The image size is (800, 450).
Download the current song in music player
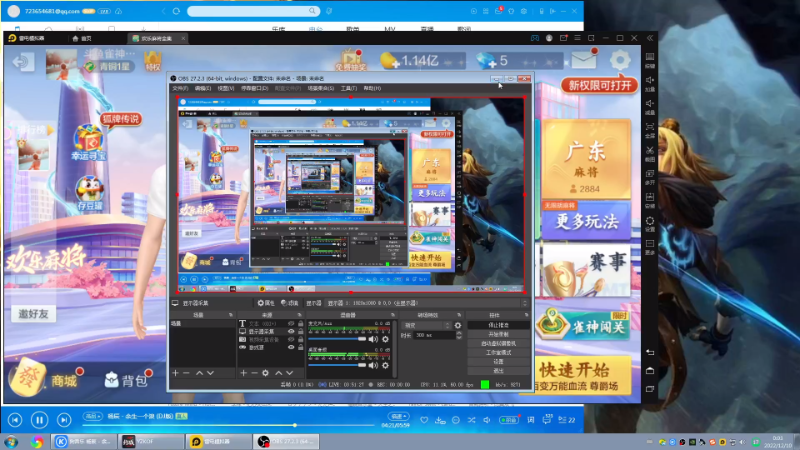[x=440, y=420]
